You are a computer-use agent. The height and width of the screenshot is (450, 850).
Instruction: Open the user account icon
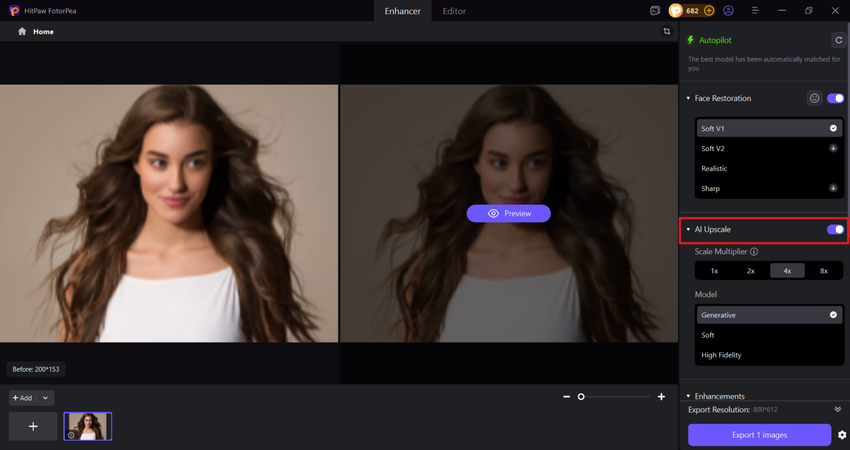(728, 10)
